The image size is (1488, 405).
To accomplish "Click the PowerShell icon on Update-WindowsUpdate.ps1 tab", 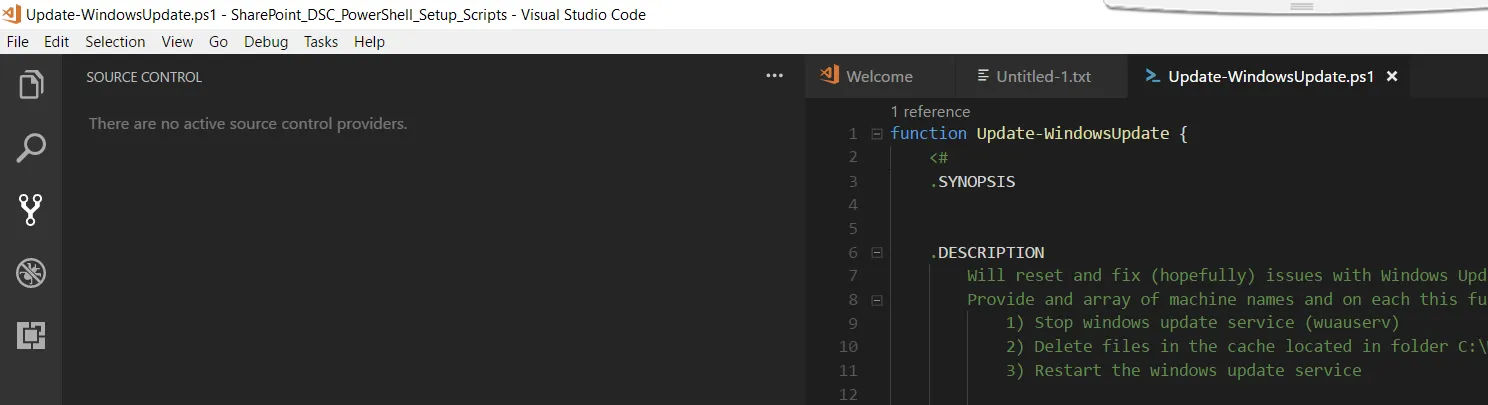I will [1152, 76].
